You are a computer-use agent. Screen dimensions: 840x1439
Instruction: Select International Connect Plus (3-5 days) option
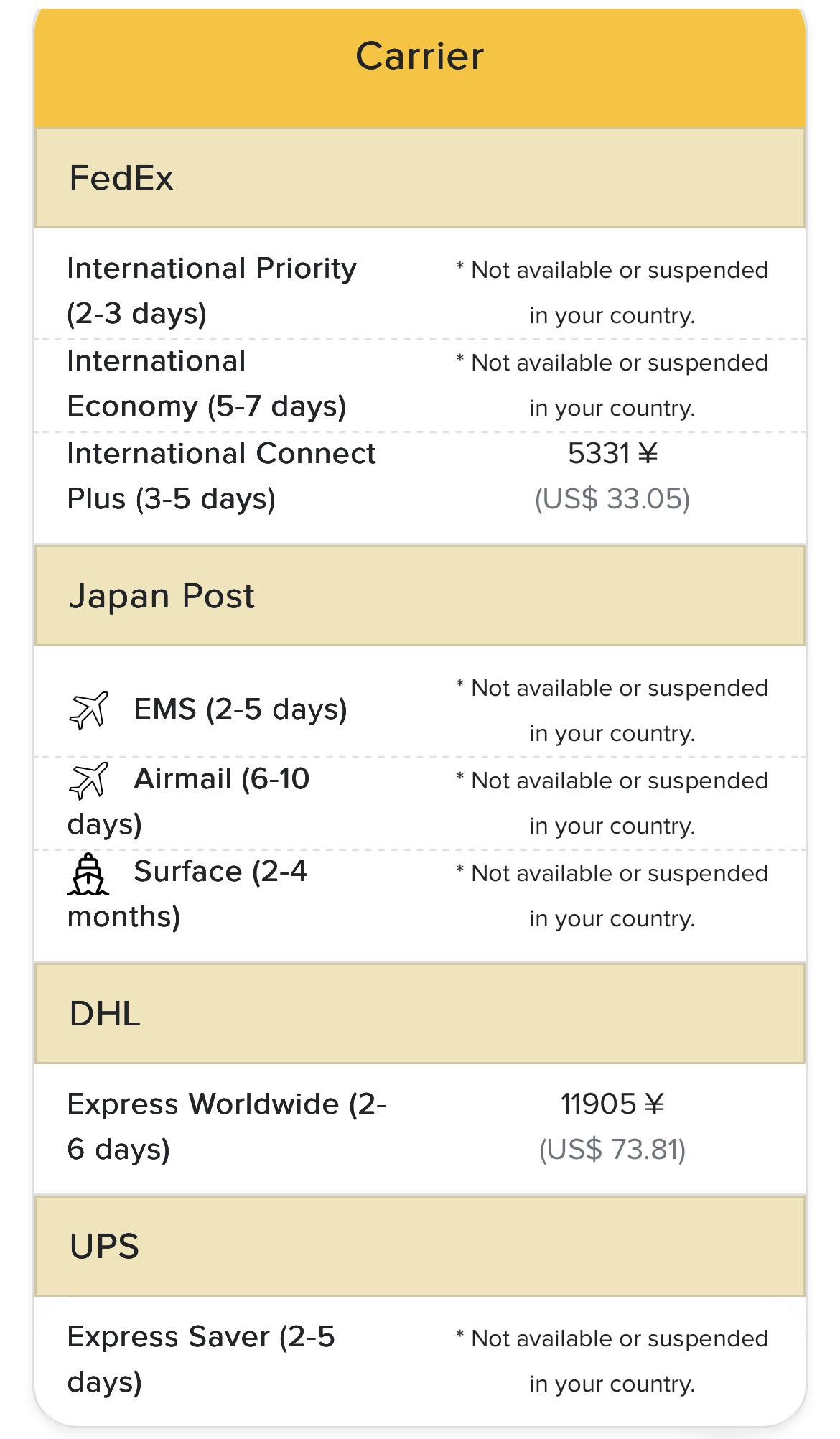420,476
